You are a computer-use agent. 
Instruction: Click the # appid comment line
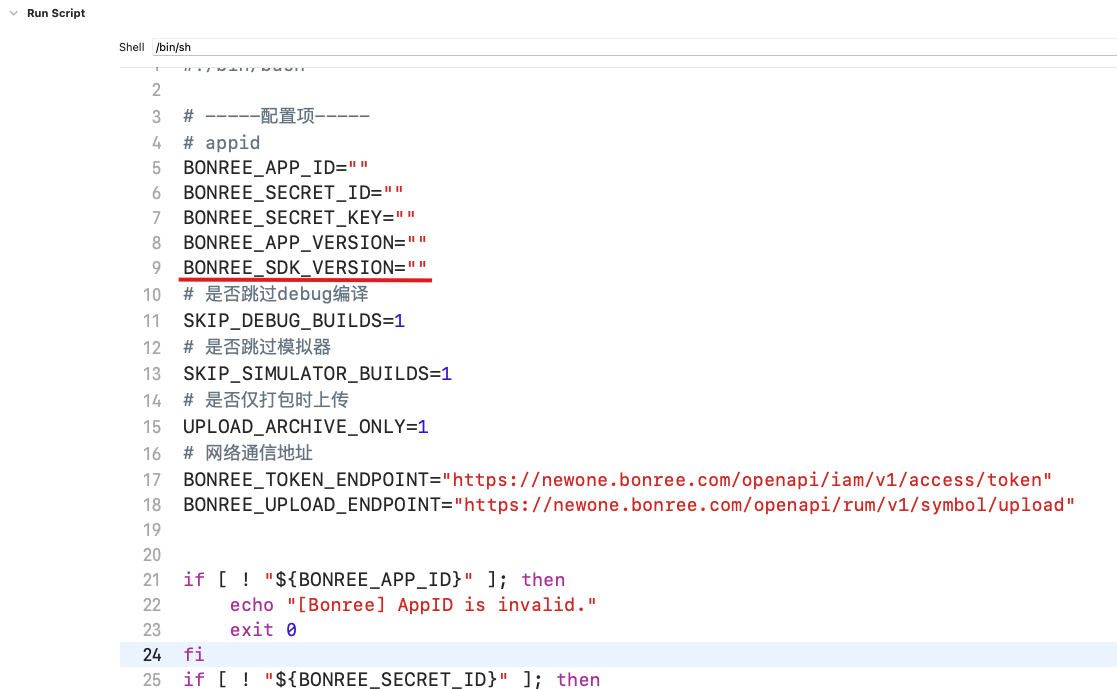click(222, 143)
